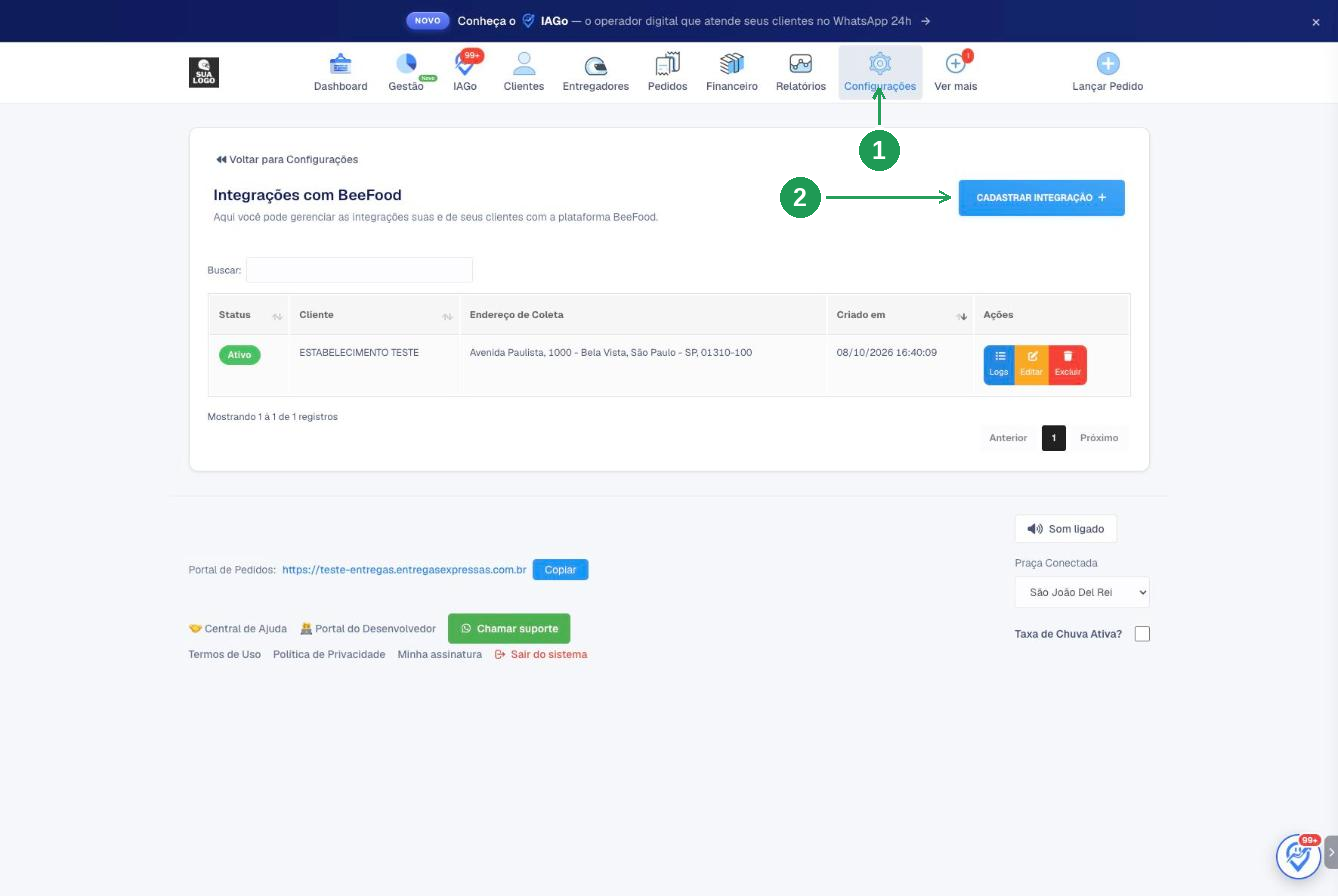The image size is (1338, 896).
Task: Go to pagination page 1
Action: (1054, 438)
